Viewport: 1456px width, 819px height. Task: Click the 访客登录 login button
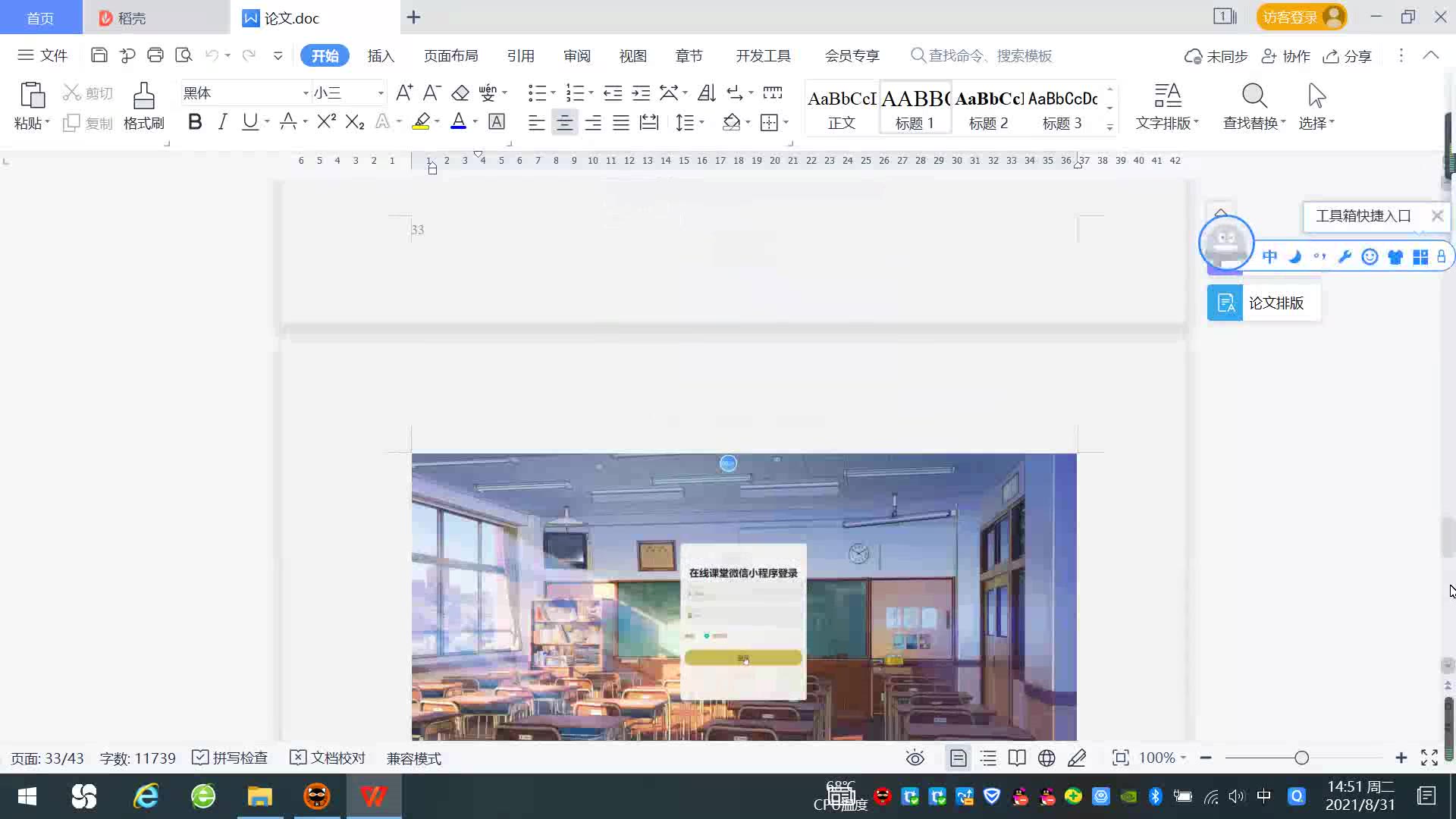1301,17
